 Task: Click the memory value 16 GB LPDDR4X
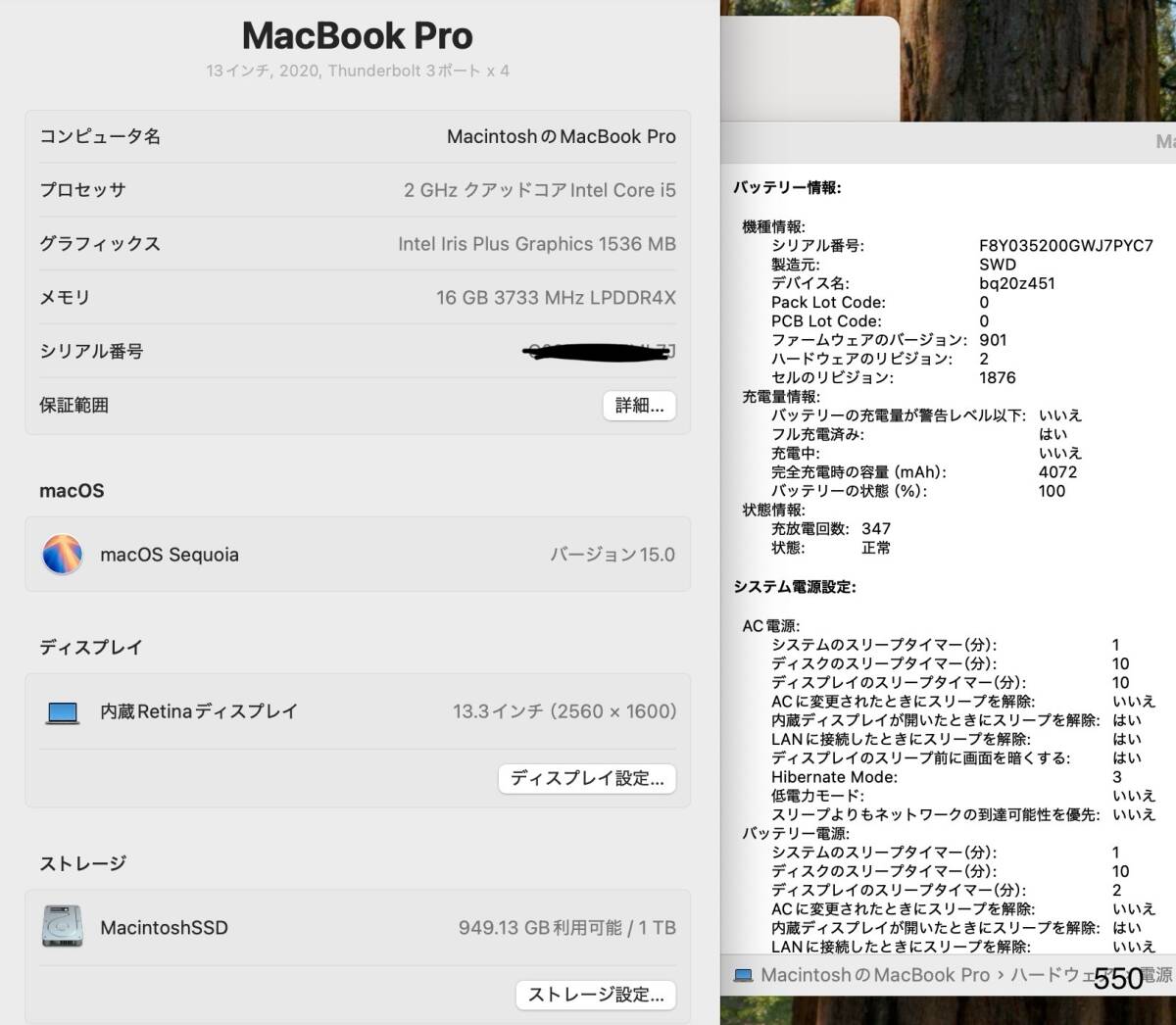pos(556,298)
